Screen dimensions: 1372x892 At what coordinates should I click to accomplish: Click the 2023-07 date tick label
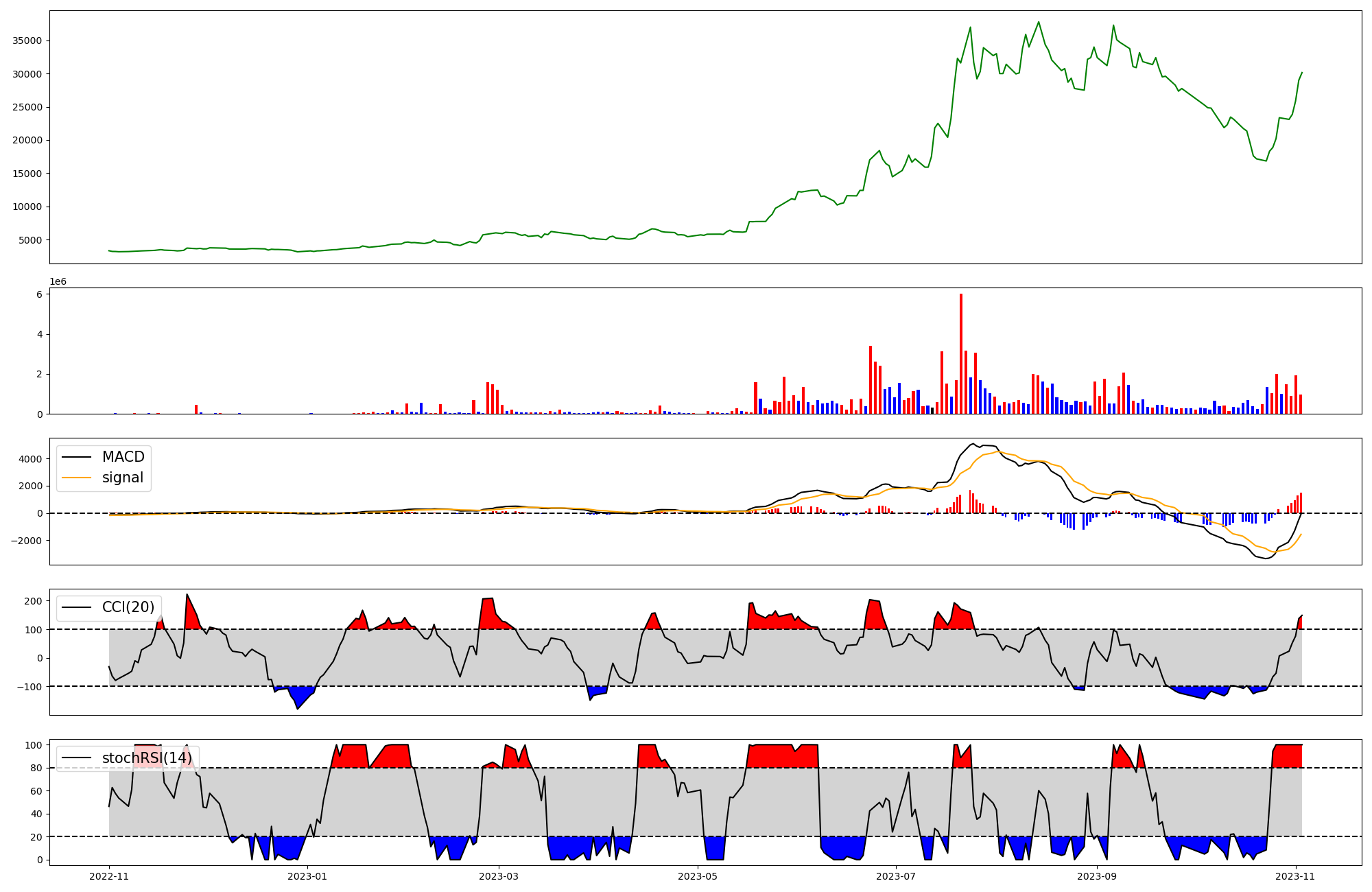(897, 876)
